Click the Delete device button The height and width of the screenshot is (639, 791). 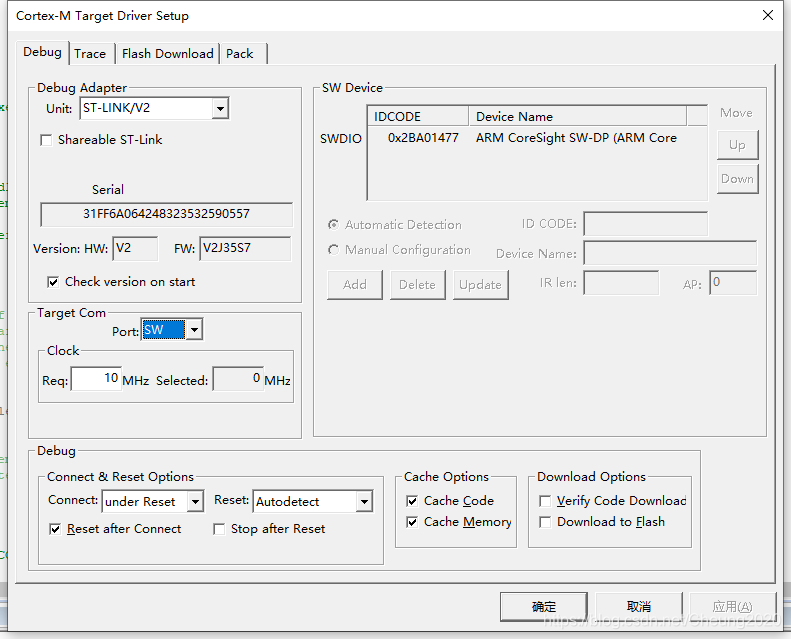(418, 284)
